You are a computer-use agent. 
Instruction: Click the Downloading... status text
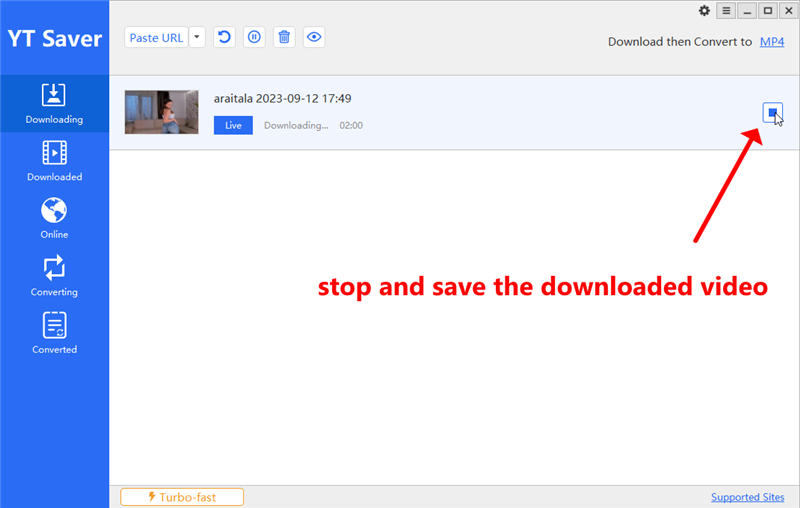click(296, 125)
